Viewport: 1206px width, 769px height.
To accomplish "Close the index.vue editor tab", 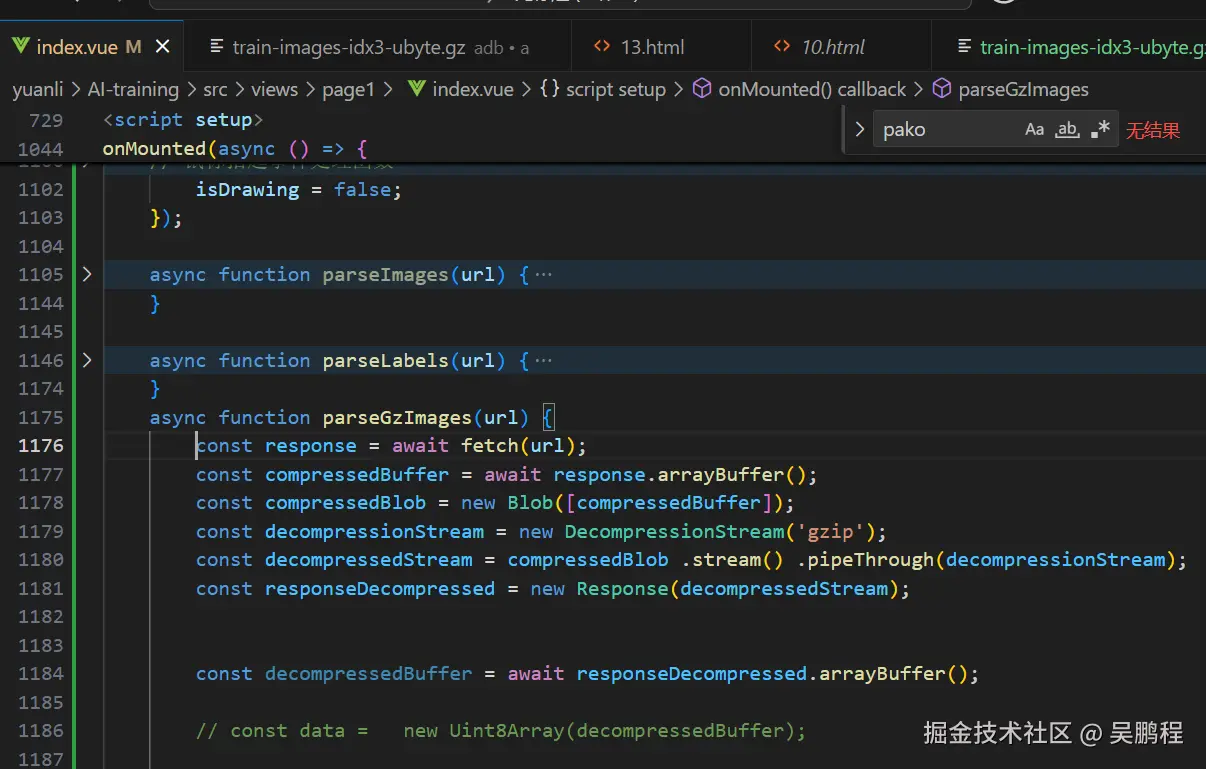I will pos(163,47).
